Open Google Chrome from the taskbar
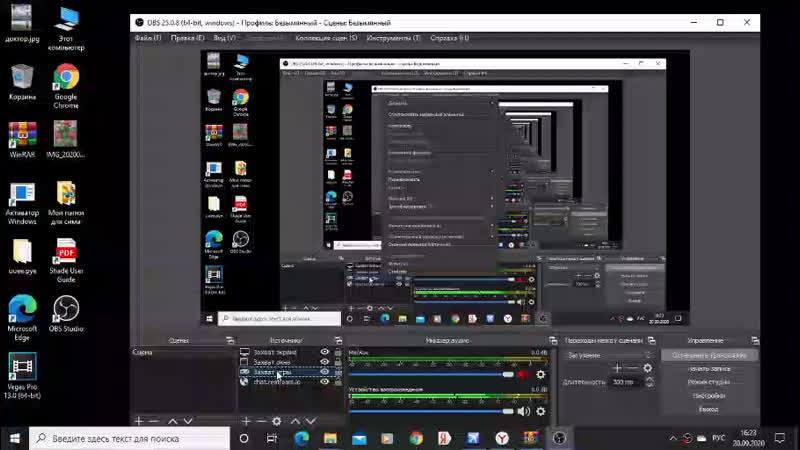This screenshot has height=450, width=800. coord(416,438)
